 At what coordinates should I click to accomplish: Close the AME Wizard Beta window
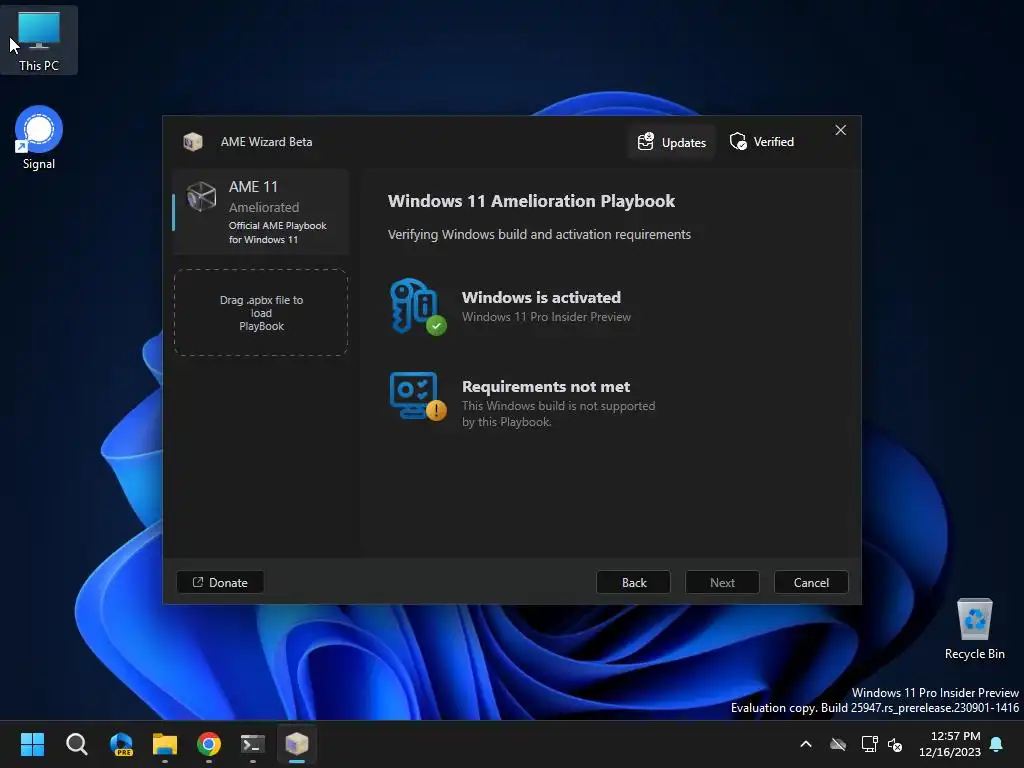[840, 130]
